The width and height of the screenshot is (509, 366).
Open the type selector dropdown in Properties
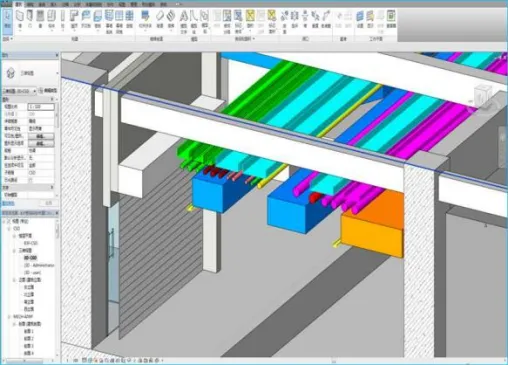point(57,73)
